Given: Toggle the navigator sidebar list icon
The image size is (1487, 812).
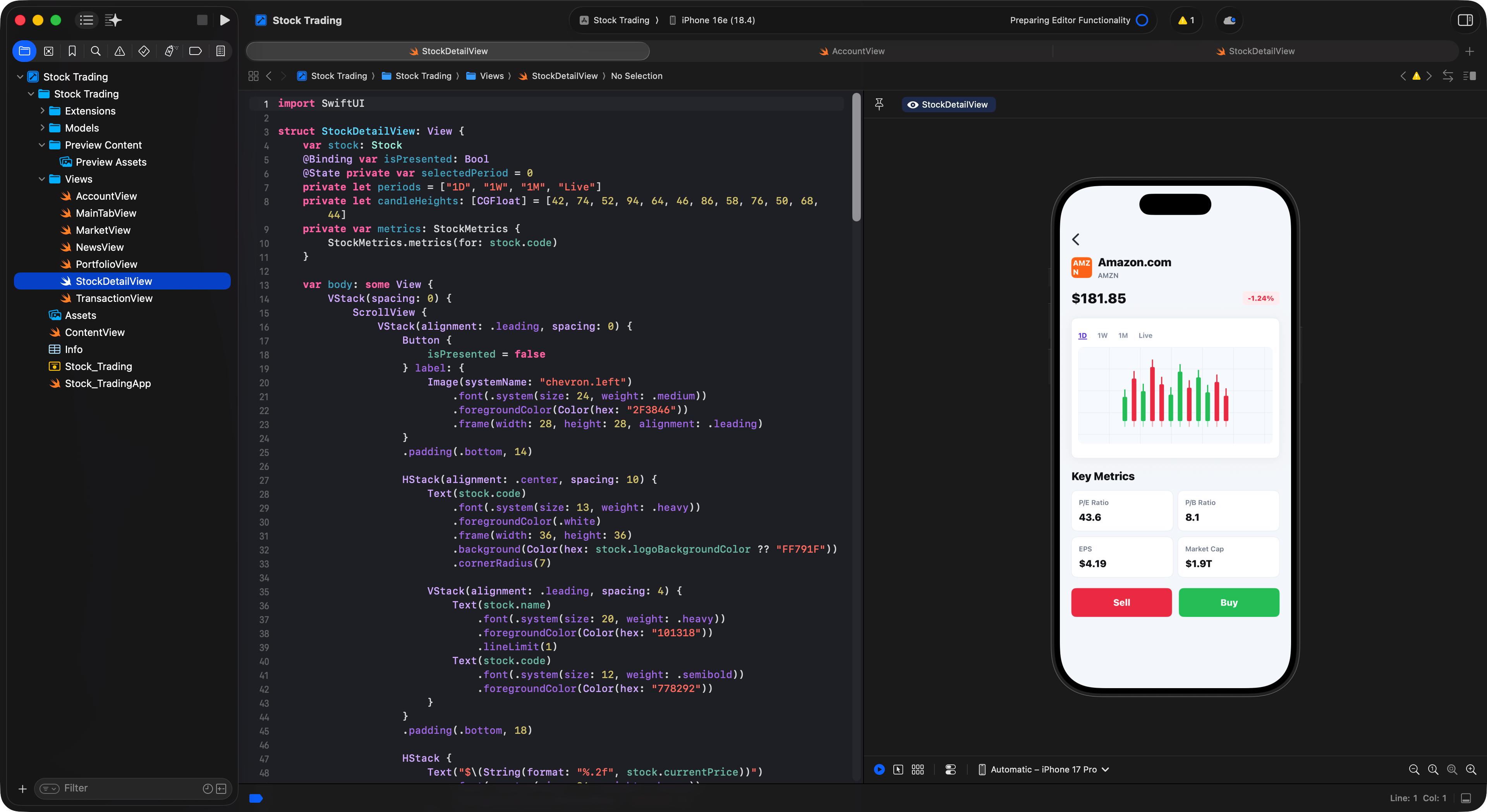Looking at the screenshot, I should 87,20.
